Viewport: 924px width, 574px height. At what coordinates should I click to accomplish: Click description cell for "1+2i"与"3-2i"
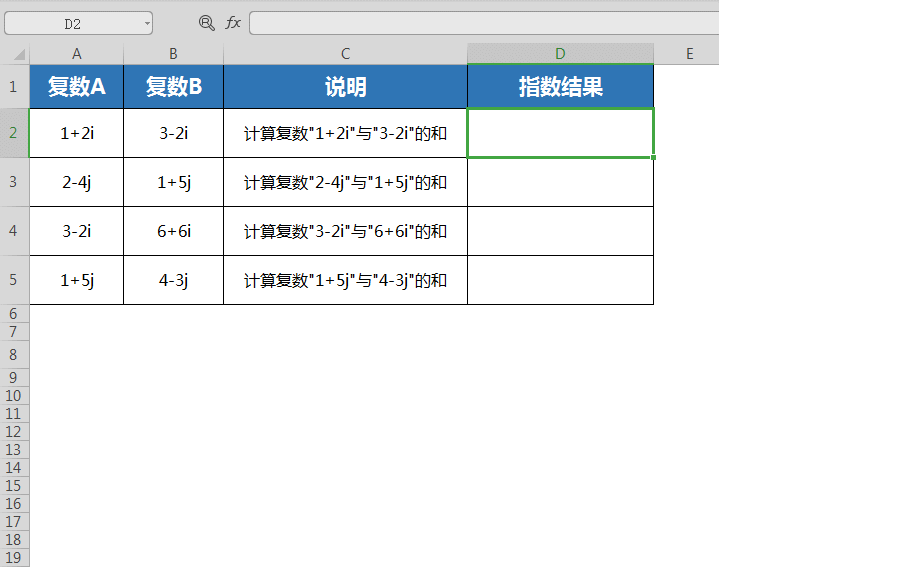coord(345,133)
